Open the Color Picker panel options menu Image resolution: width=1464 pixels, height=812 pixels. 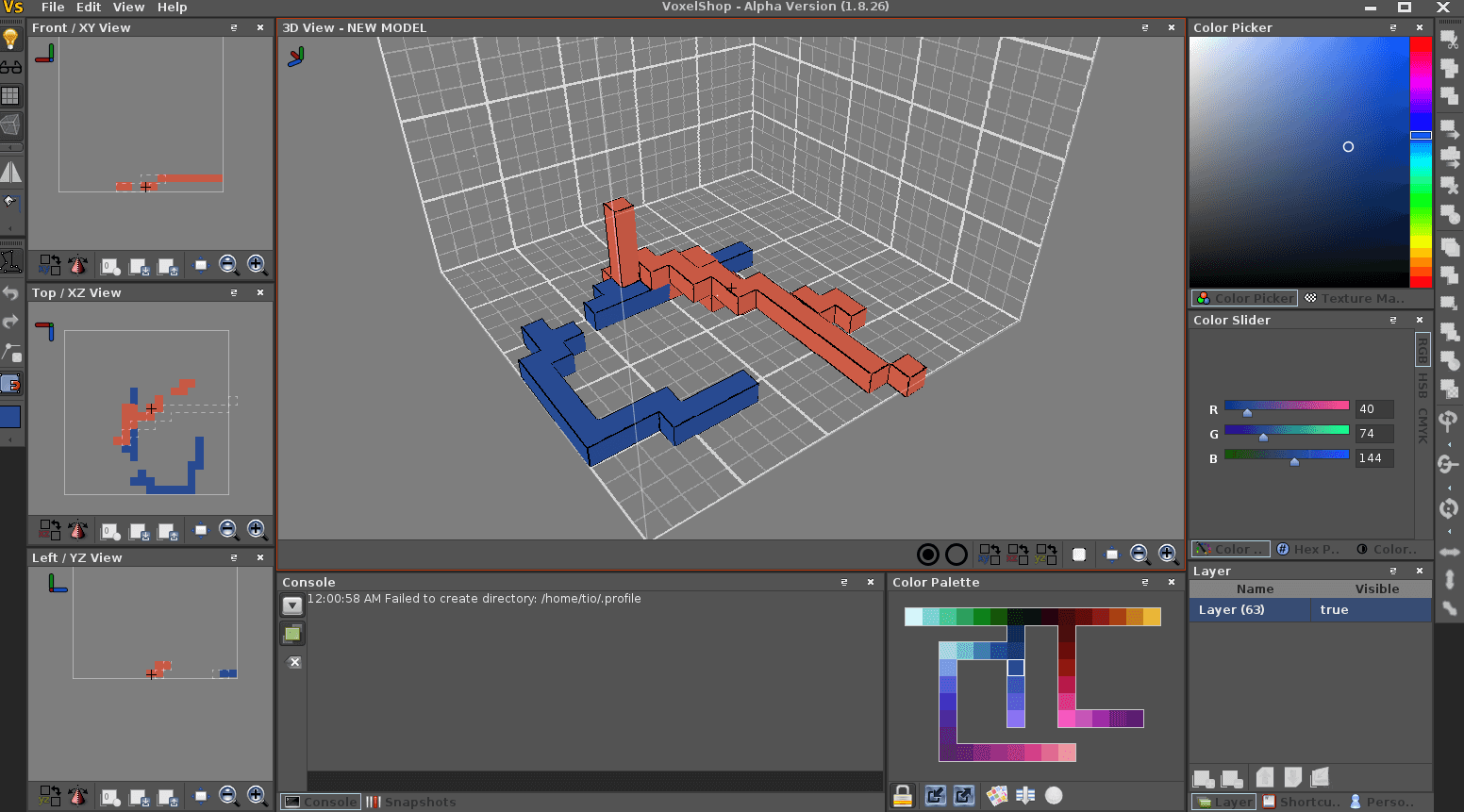[x=1392, y=28]
